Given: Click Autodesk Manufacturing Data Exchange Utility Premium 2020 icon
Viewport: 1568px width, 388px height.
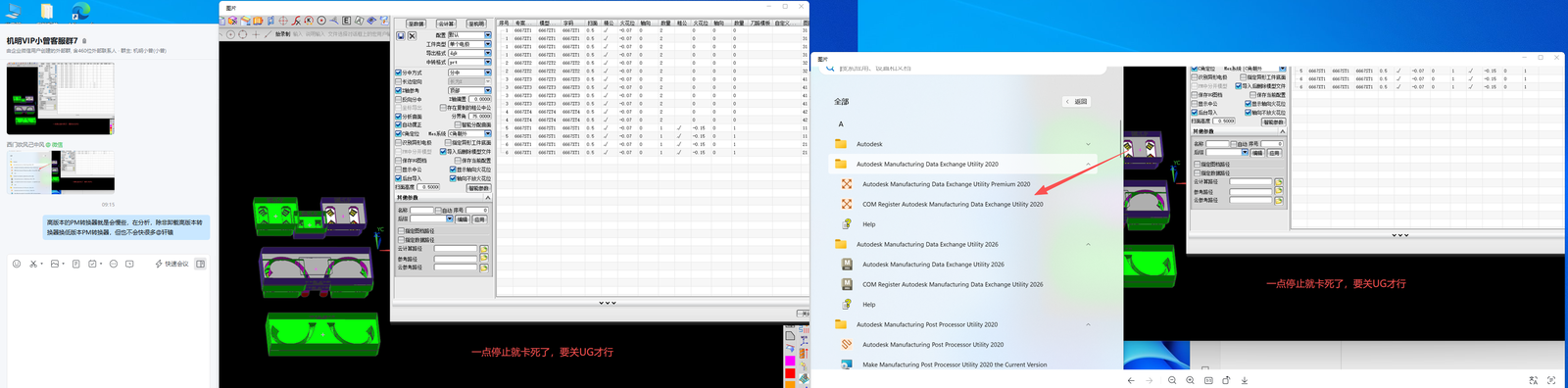Looking at the screenshot, I should click(847, 184).
